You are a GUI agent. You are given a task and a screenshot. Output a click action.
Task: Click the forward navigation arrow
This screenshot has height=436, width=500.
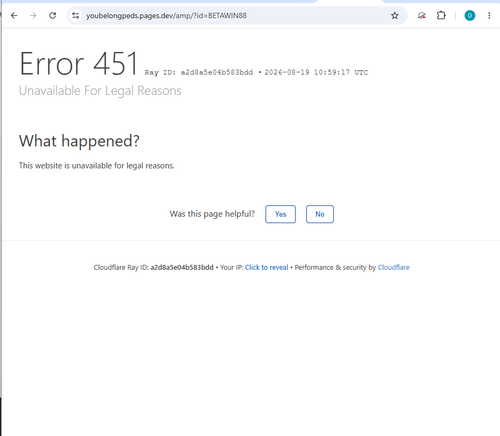[x=33, y=15]
